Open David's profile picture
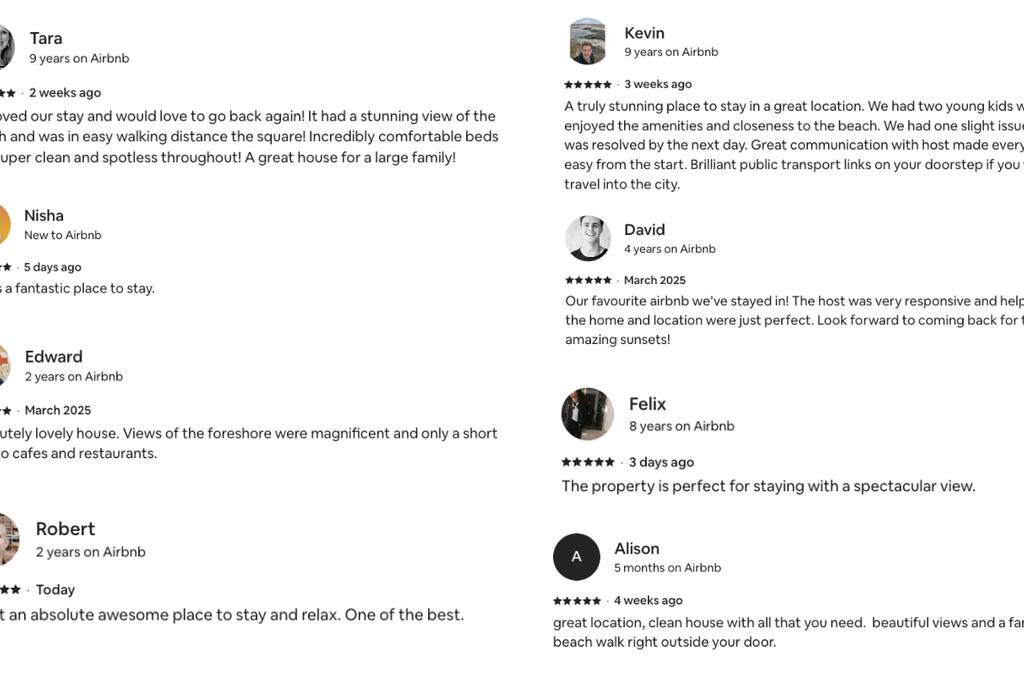This screenshot has width=1024, height=683. tap(587, 238)
